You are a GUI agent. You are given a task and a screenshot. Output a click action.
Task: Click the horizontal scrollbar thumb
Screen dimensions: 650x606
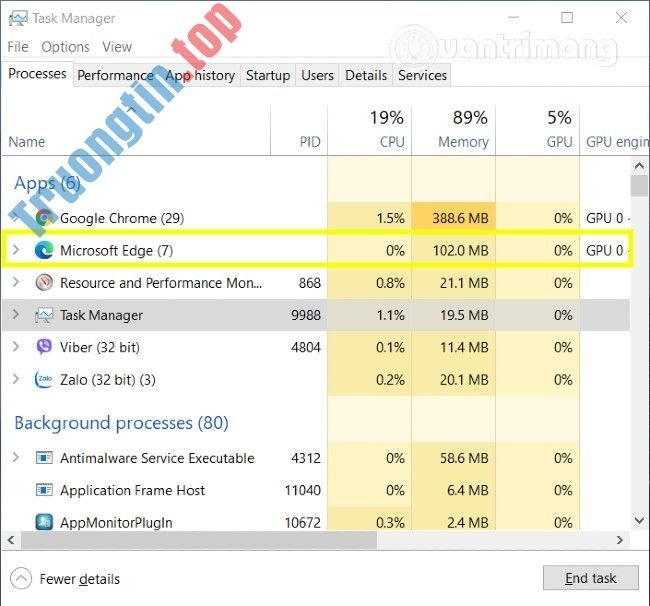click(199, 540)
